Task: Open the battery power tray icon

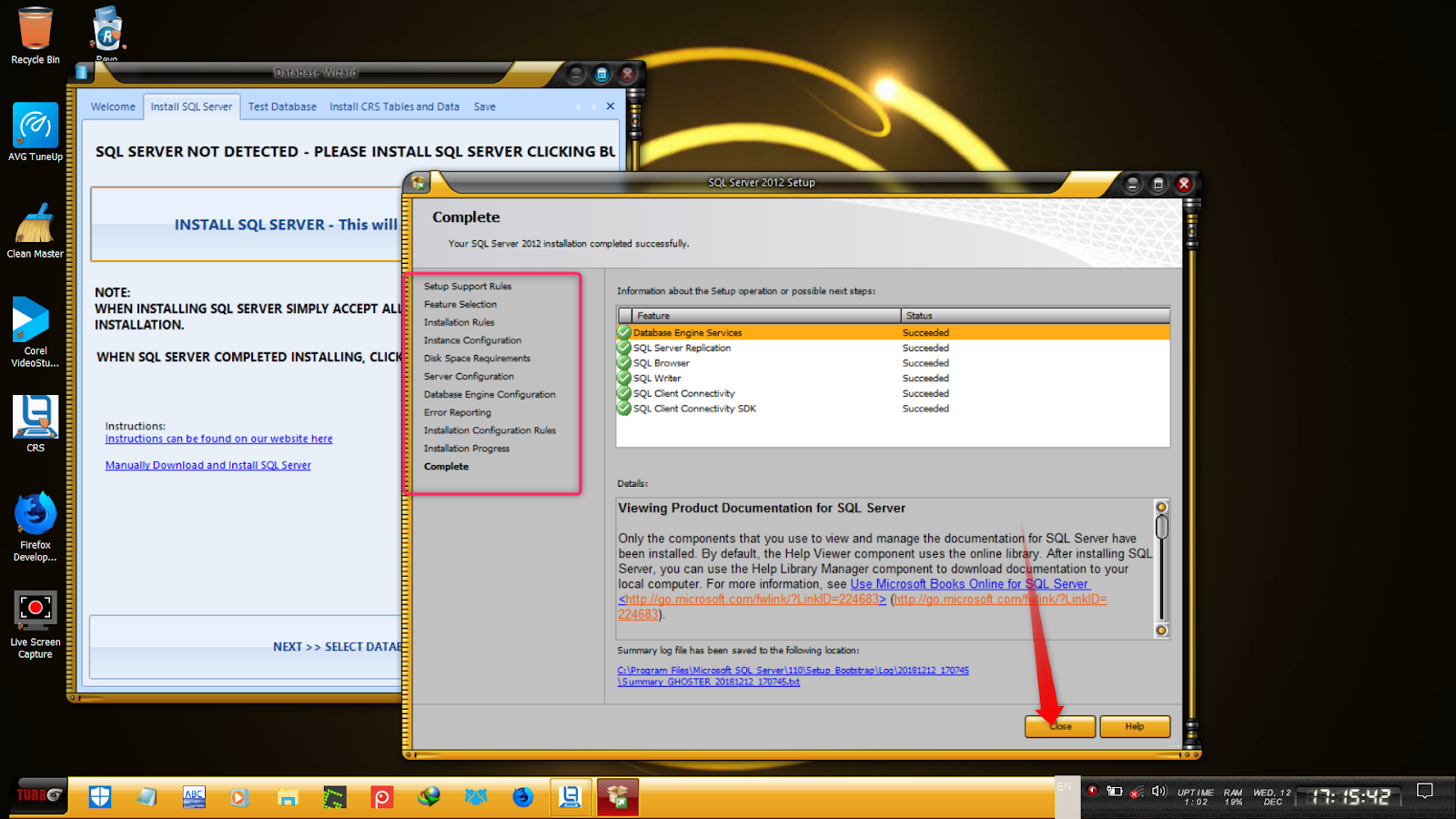Action: 1114,791
